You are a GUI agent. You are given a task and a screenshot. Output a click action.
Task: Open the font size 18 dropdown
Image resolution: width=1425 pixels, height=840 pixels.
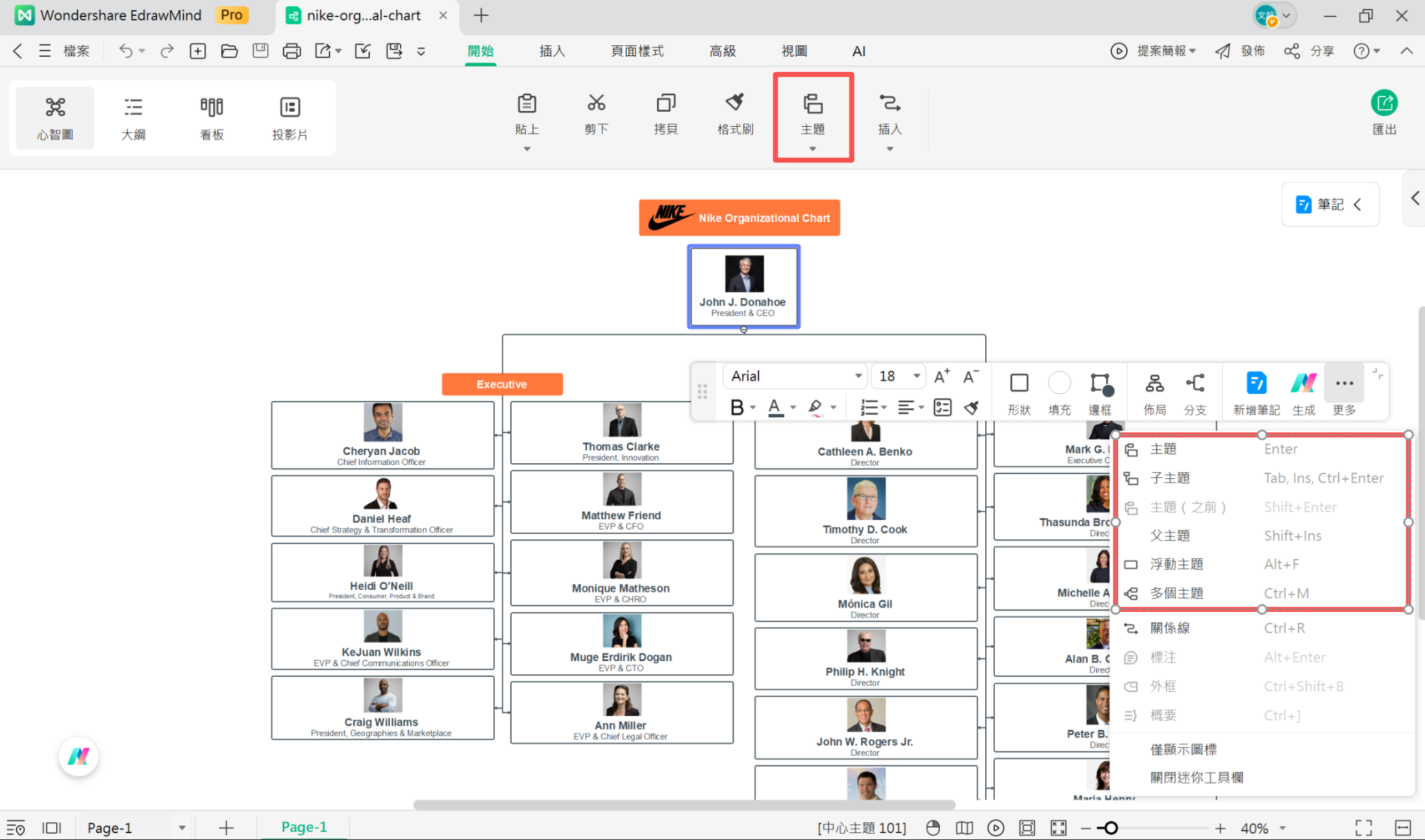pos(916,376)
